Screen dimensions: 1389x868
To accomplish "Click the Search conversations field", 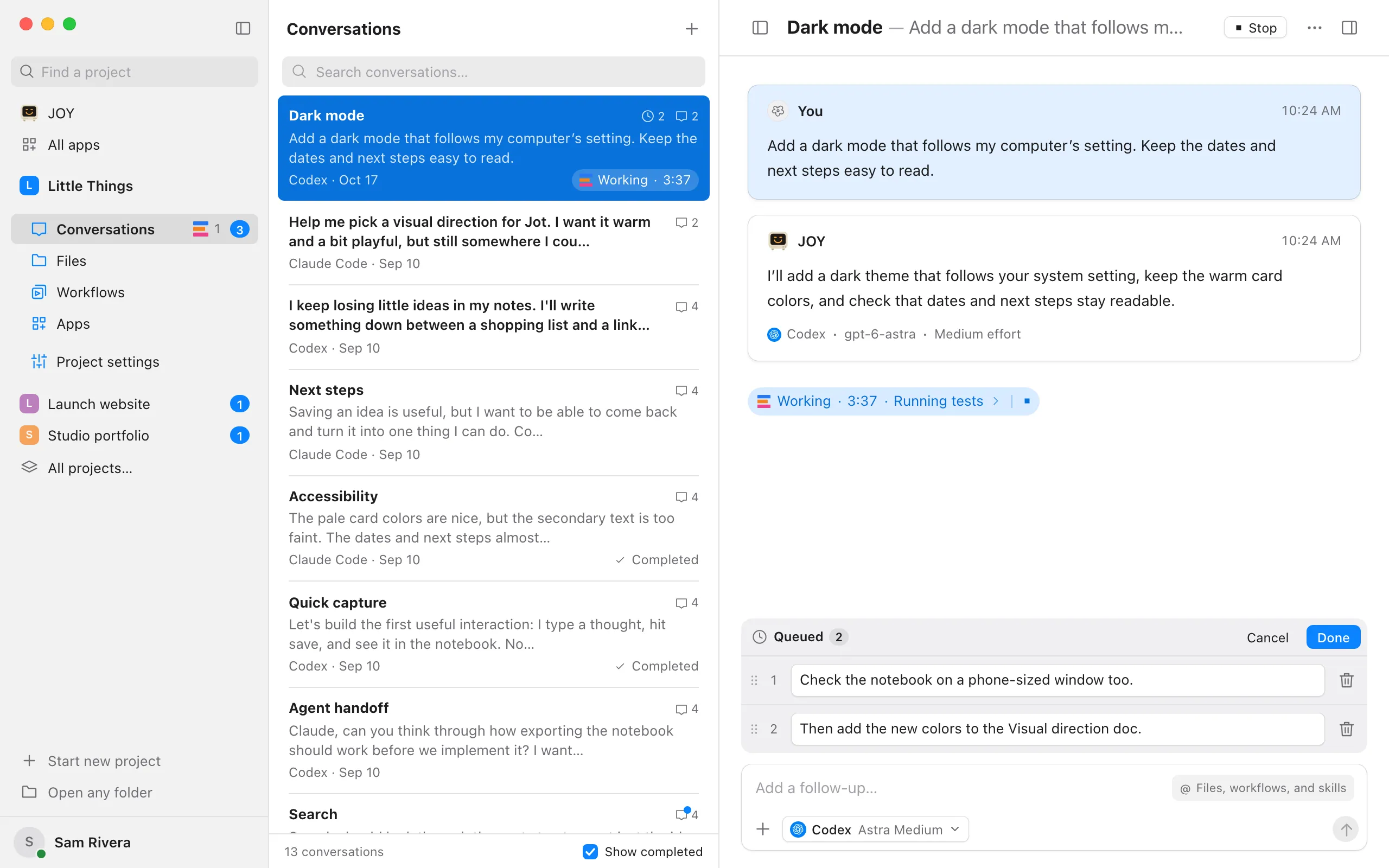I will click(x=494, y=72).
